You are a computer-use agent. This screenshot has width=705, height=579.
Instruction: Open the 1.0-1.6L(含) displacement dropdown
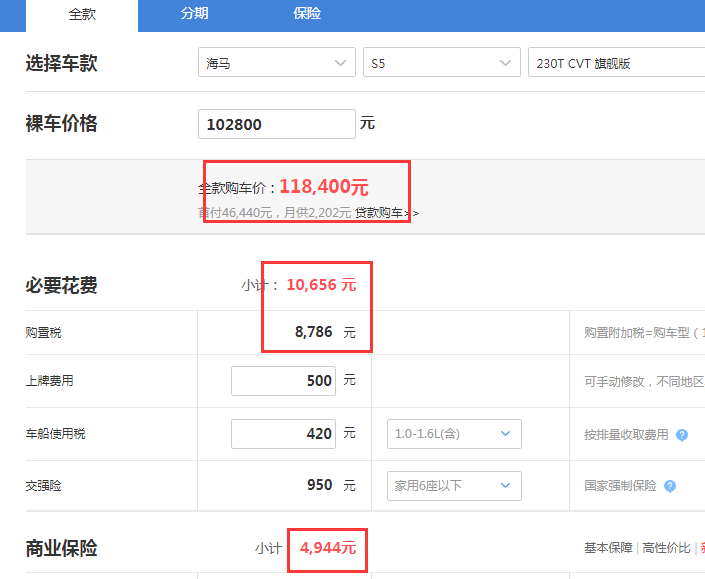tap(454, 434)
